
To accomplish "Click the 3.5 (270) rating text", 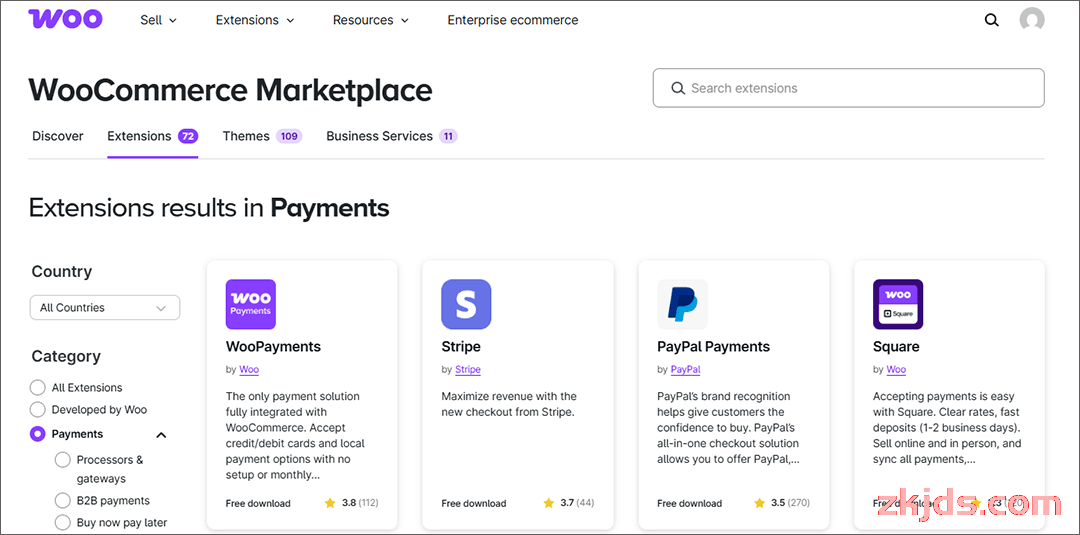I will [x=790, y=503].
